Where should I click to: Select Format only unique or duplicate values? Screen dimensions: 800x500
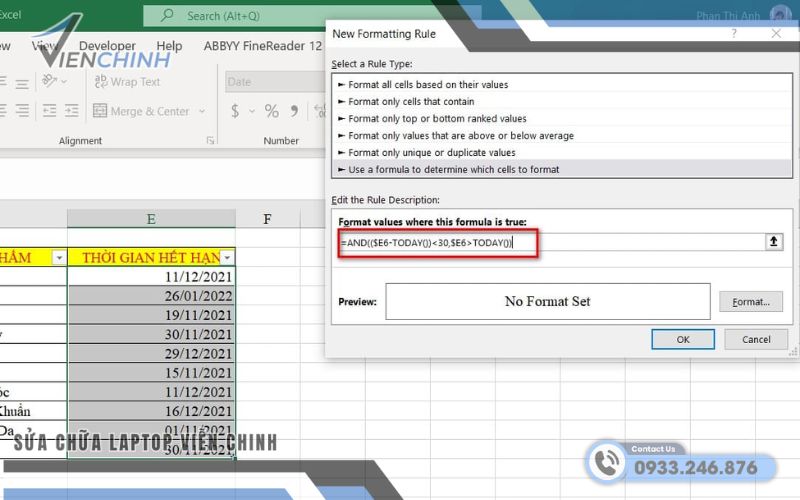coord(561,153)
